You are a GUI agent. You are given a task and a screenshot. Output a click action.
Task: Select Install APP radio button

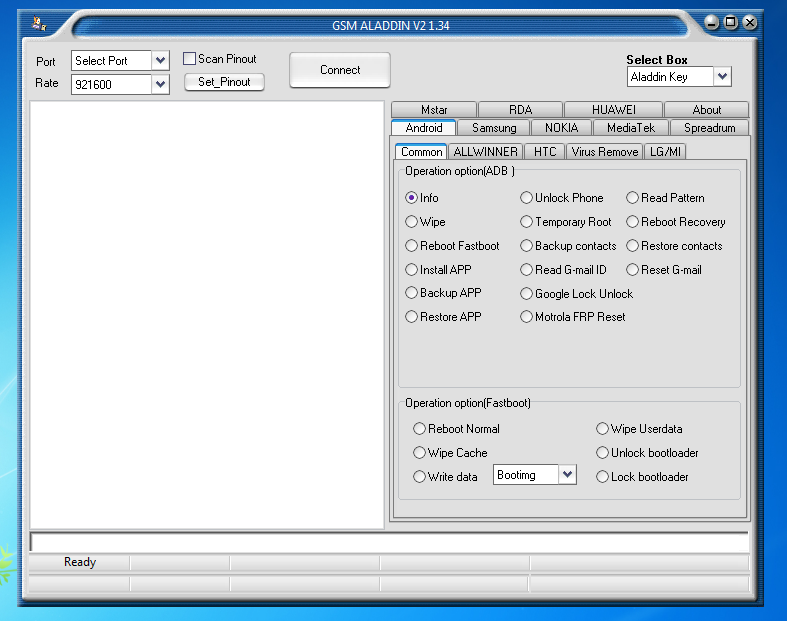(412, 270)
